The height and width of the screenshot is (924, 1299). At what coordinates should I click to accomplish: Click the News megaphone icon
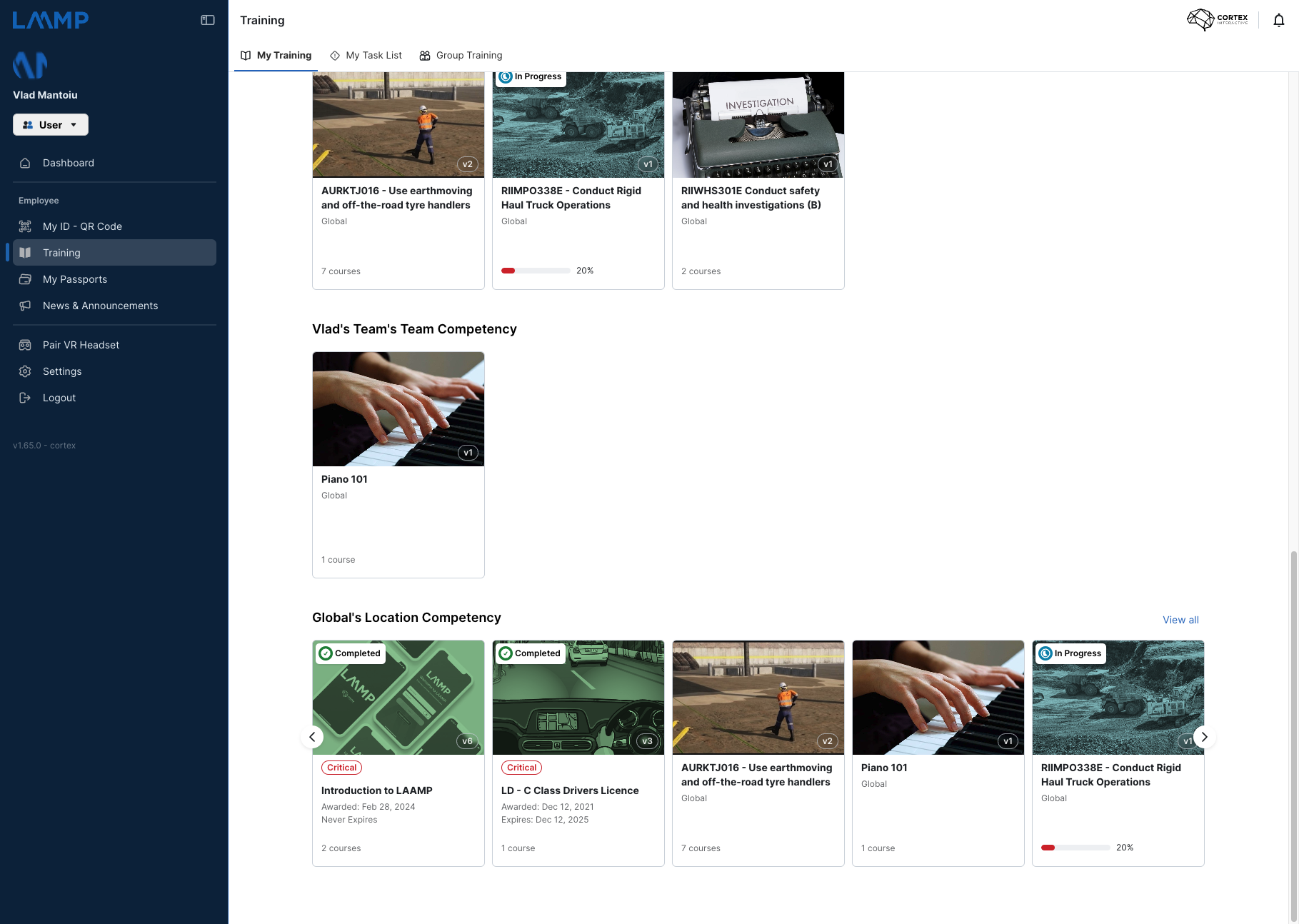[x=25, y=306]
